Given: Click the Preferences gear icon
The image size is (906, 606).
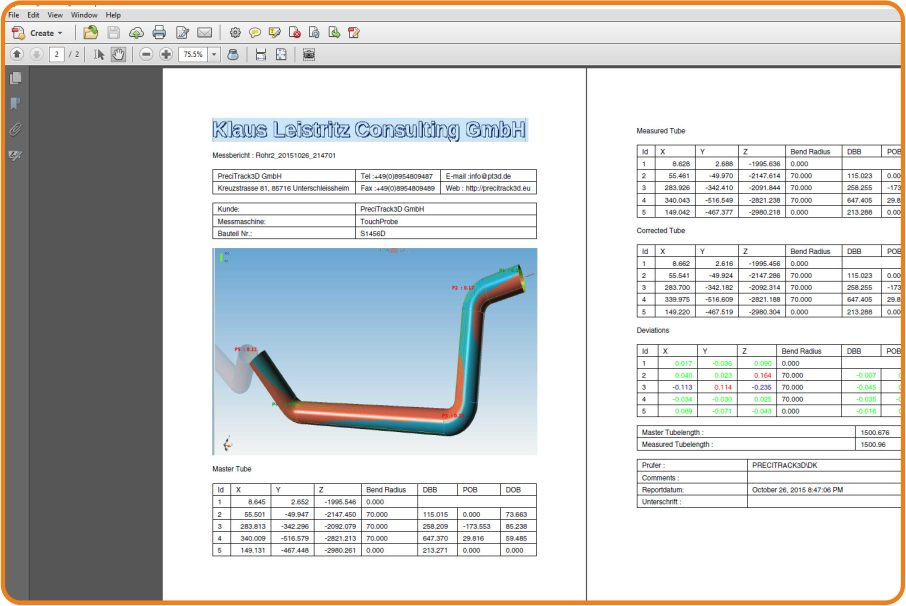Looking at the screenshot, I should [236, 33].
